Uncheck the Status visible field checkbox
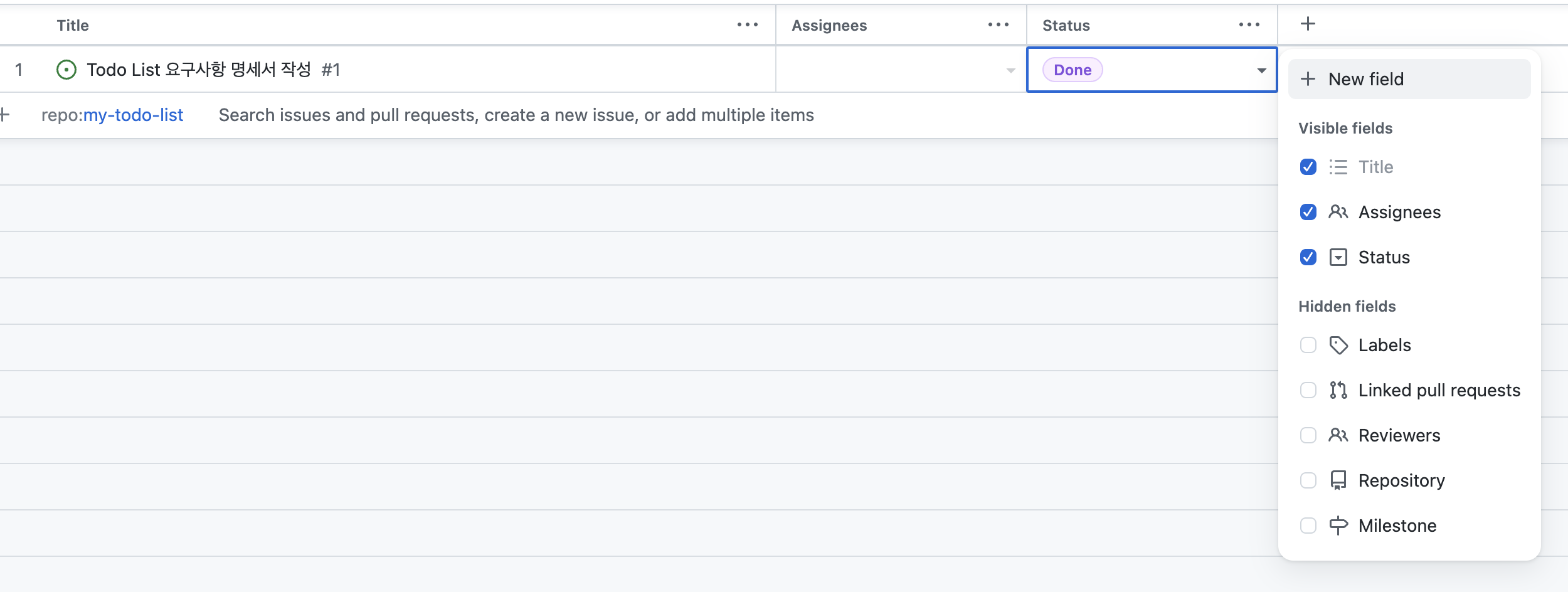1568x592 pixels. [x=1308, y=258]
